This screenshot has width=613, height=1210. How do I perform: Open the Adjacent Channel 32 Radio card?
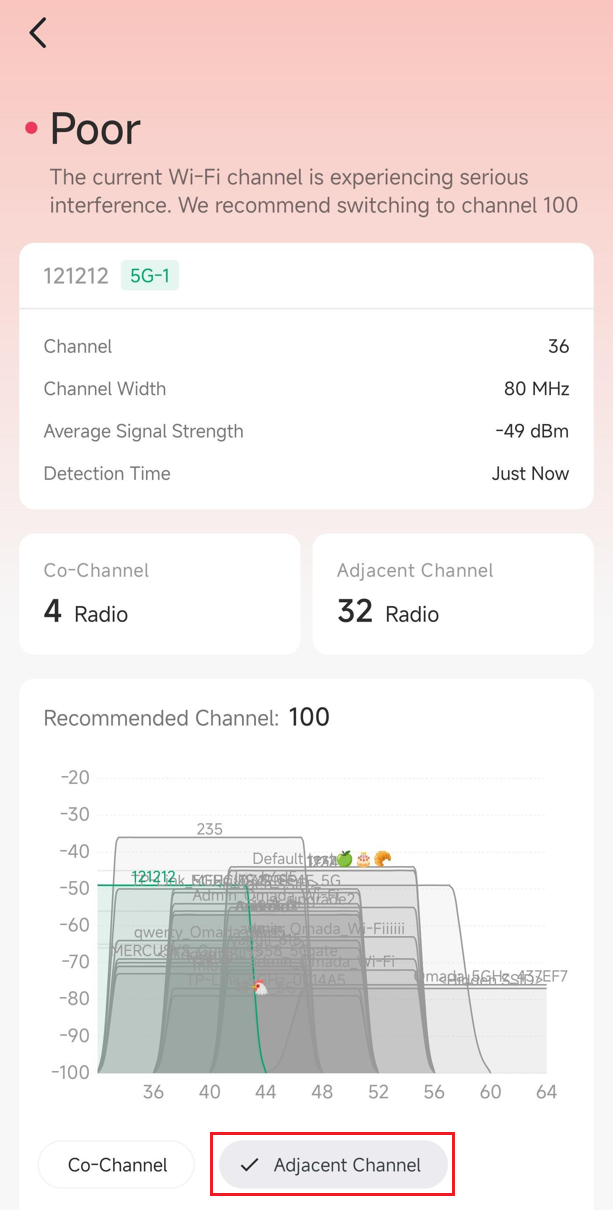click(x=453, y=594)
